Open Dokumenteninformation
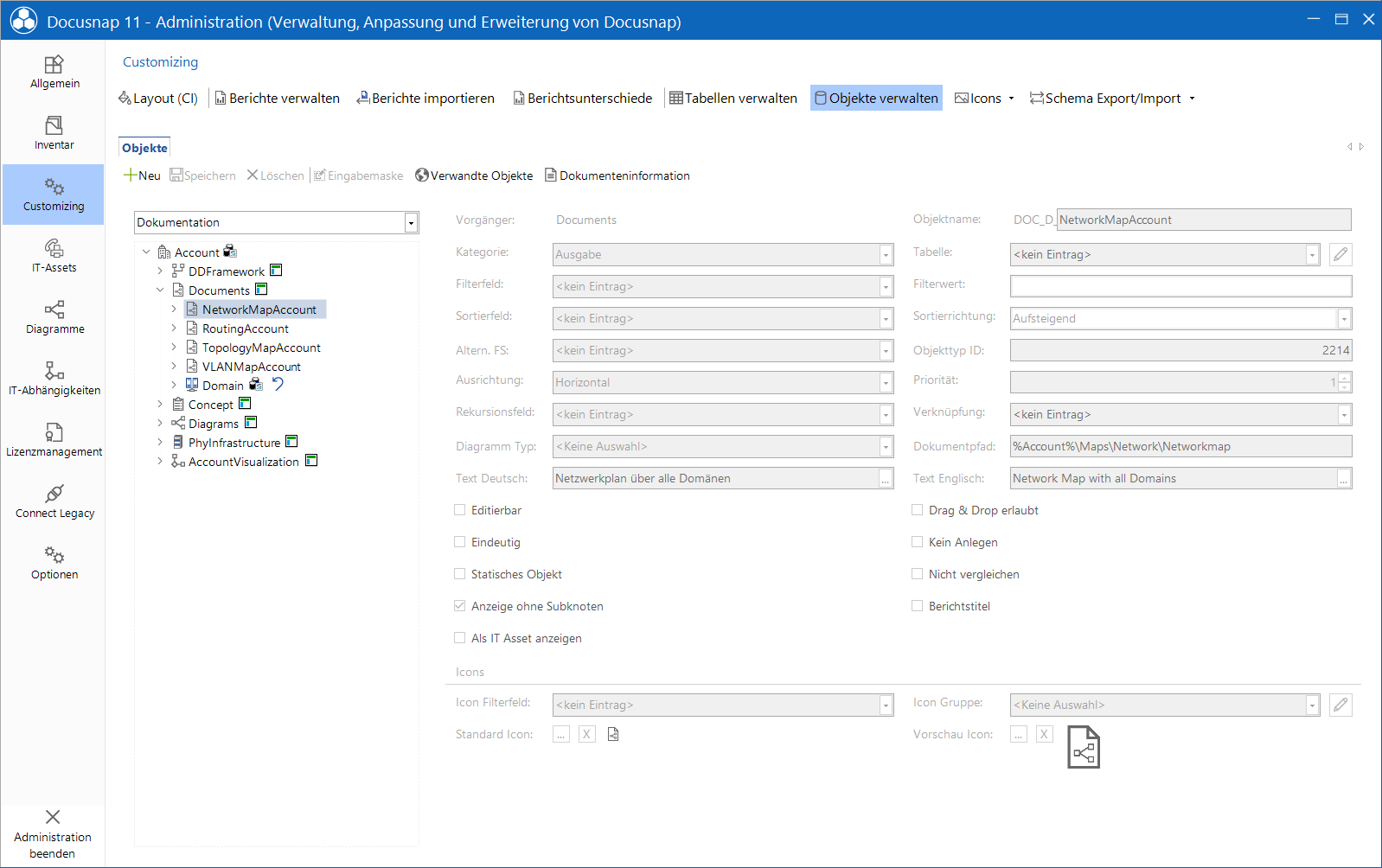The height and width of the screenshot is (868, 1382). 617,176
